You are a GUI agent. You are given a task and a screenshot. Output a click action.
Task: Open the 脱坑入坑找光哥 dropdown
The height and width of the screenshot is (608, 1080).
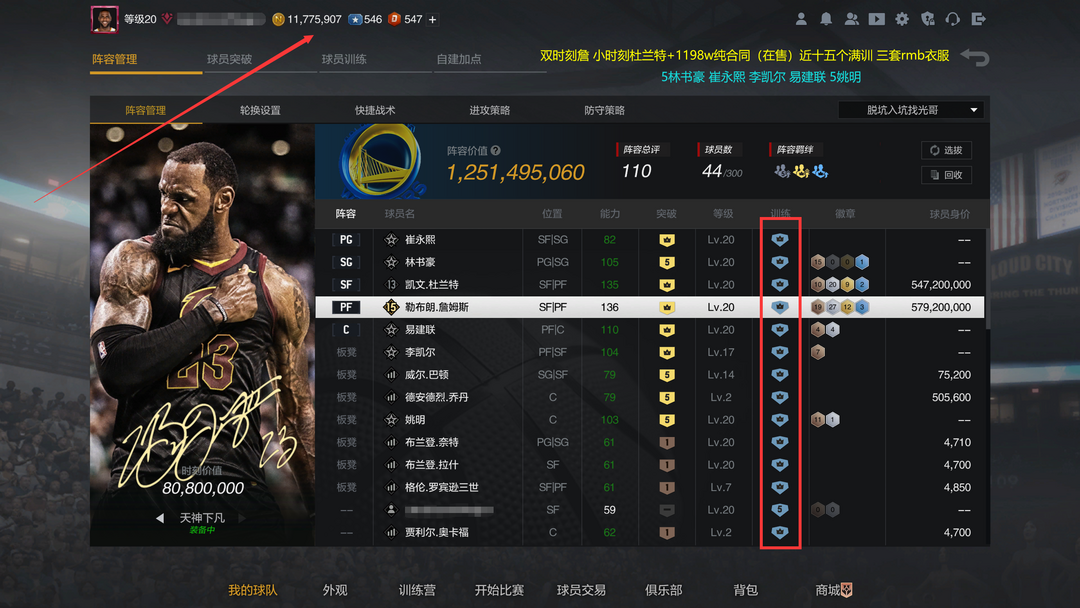pyautogui.click(x=911, y=110)
